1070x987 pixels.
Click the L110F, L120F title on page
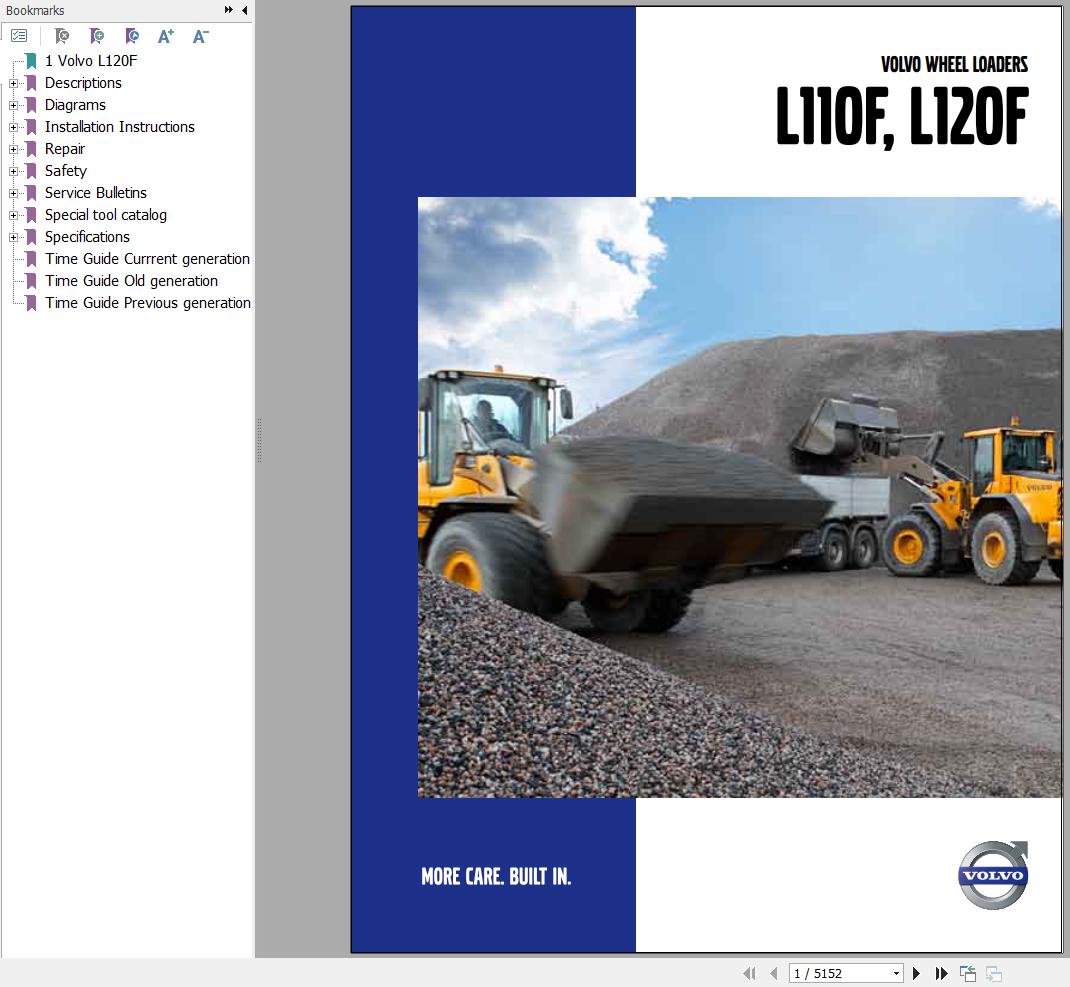(x=901, y=117)
